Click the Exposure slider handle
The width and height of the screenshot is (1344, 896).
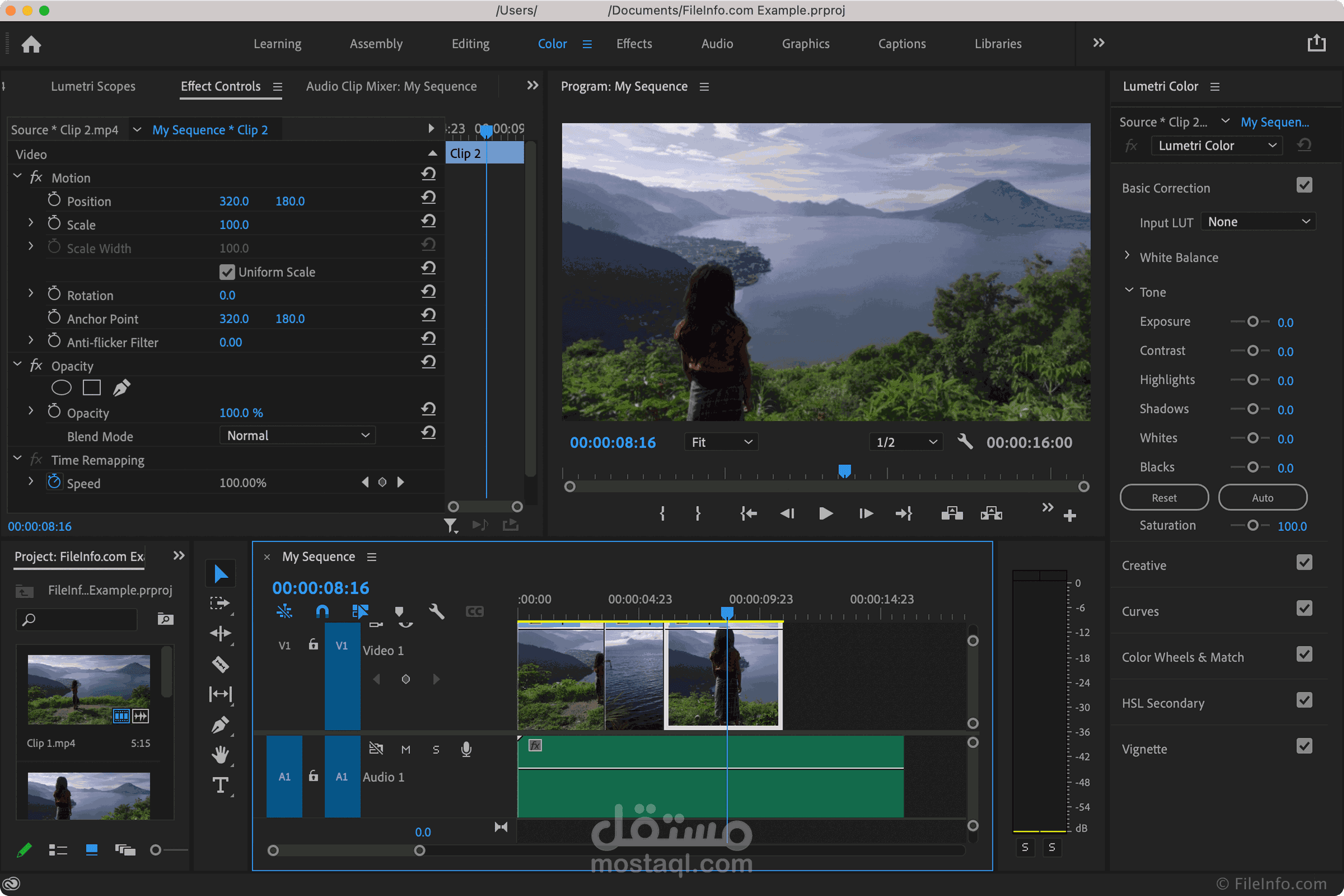1253,321
